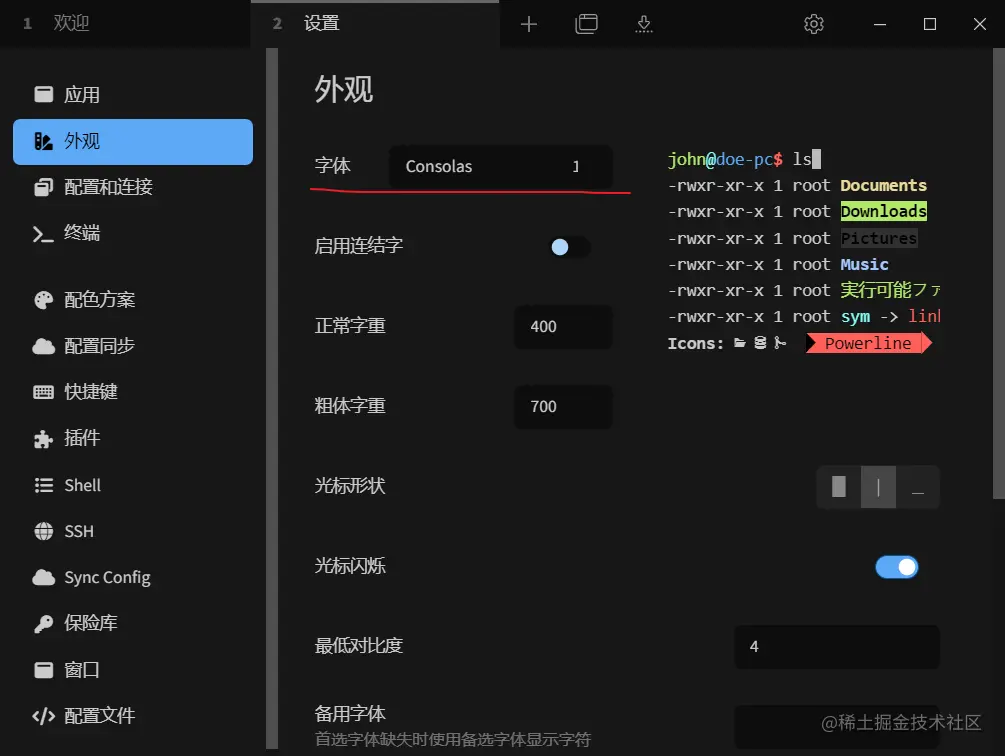This screenshot has height=756, width=1005.
Task: Open settings via gear icon
Action: click(813, 24)
